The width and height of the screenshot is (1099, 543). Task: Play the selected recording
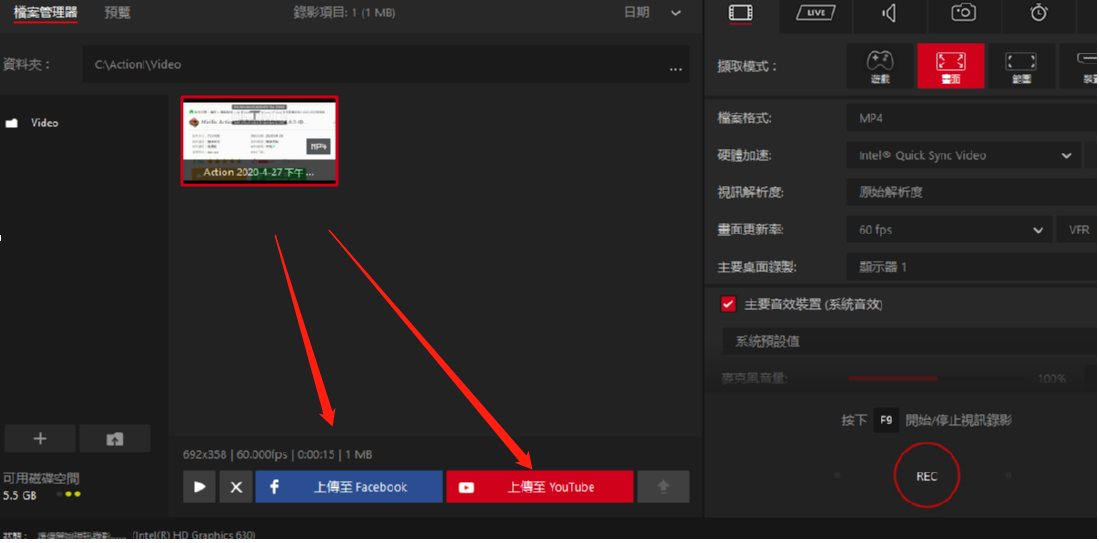[x=200, y=487]
